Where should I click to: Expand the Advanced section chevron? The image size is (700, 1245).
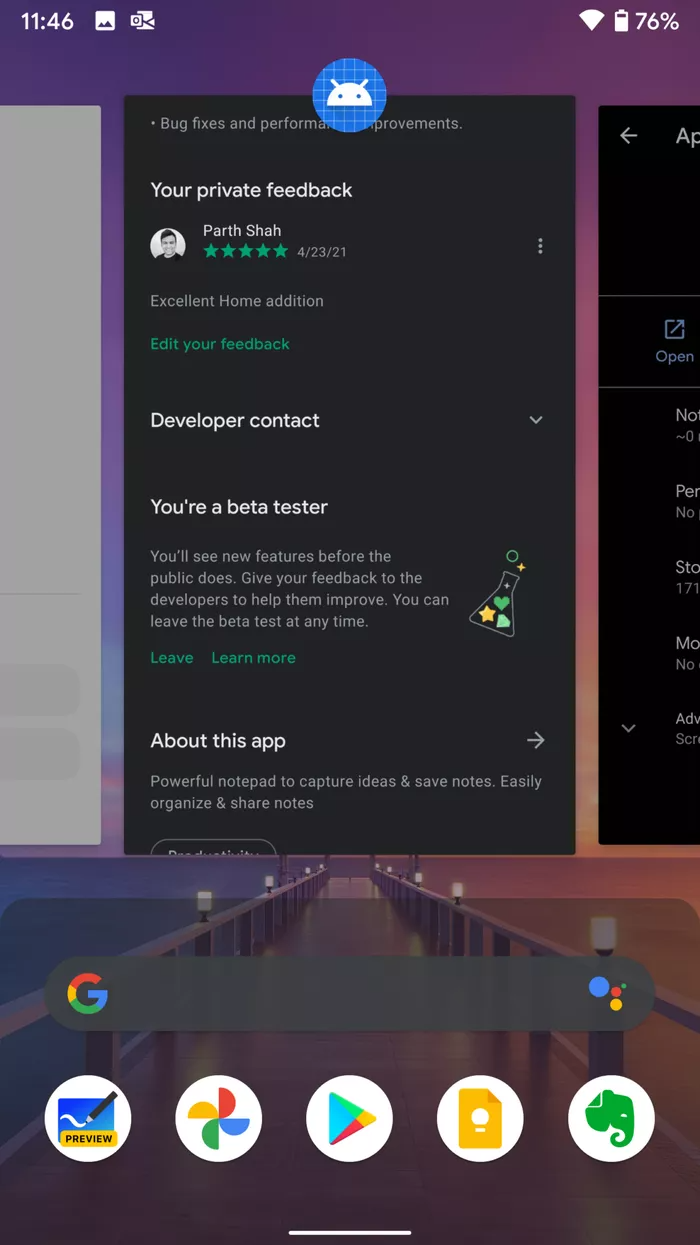[628, 728]
